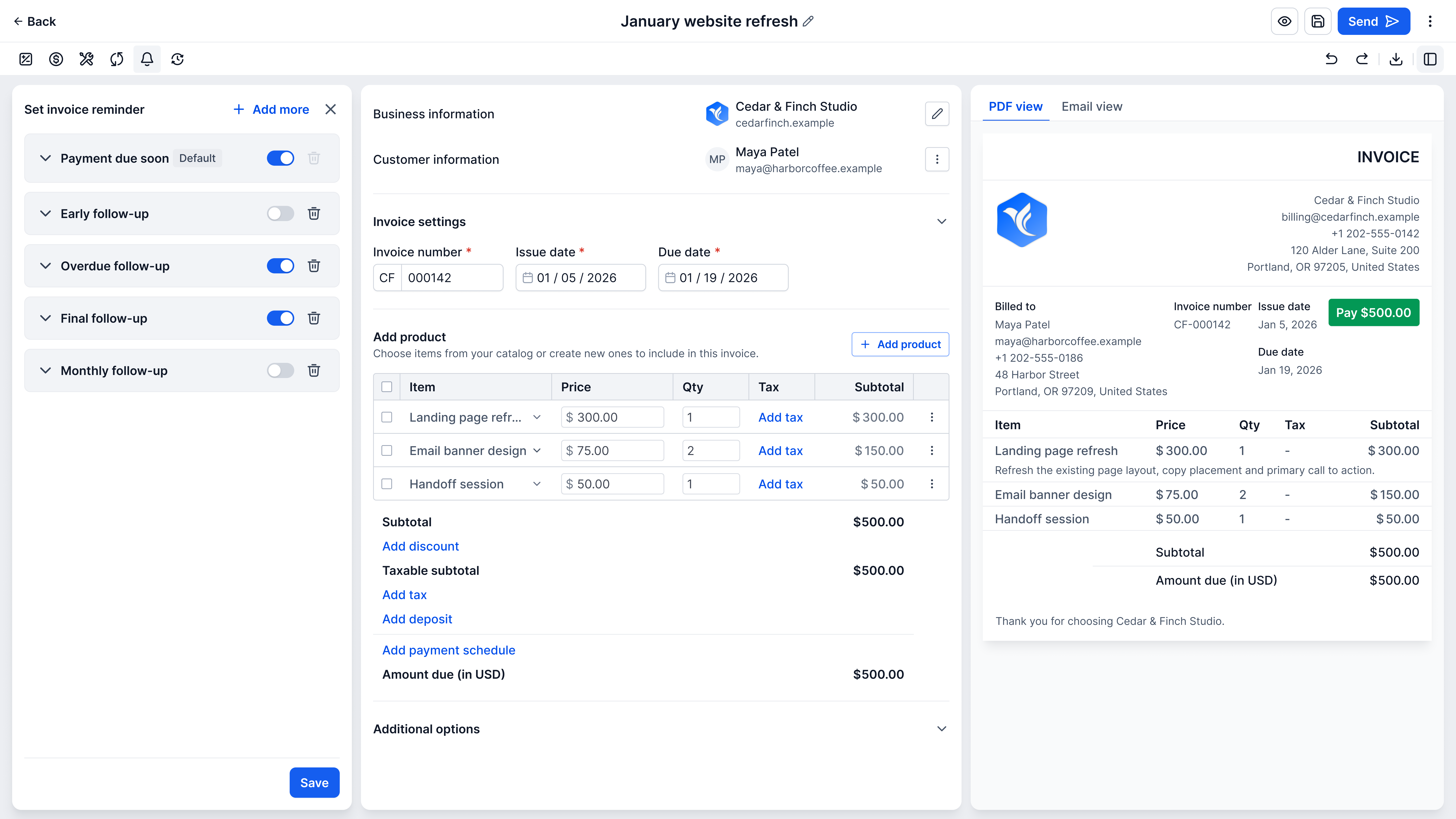The image size is (1456, 819).
Task: Delete the Early follow-up reminder
Action: pyautogui.click(x=314, y=214)
